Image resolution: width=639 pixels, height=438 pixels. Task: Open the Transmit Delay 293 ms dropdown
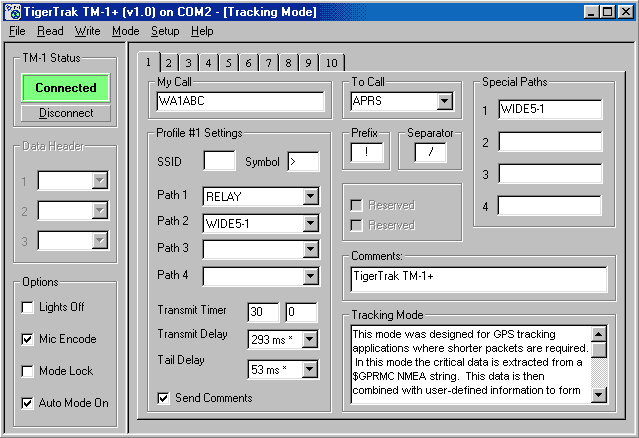(310, 339)
